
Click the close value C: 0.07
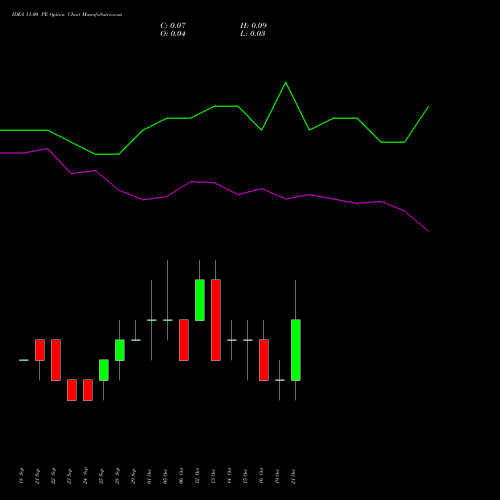coord(173,26)
